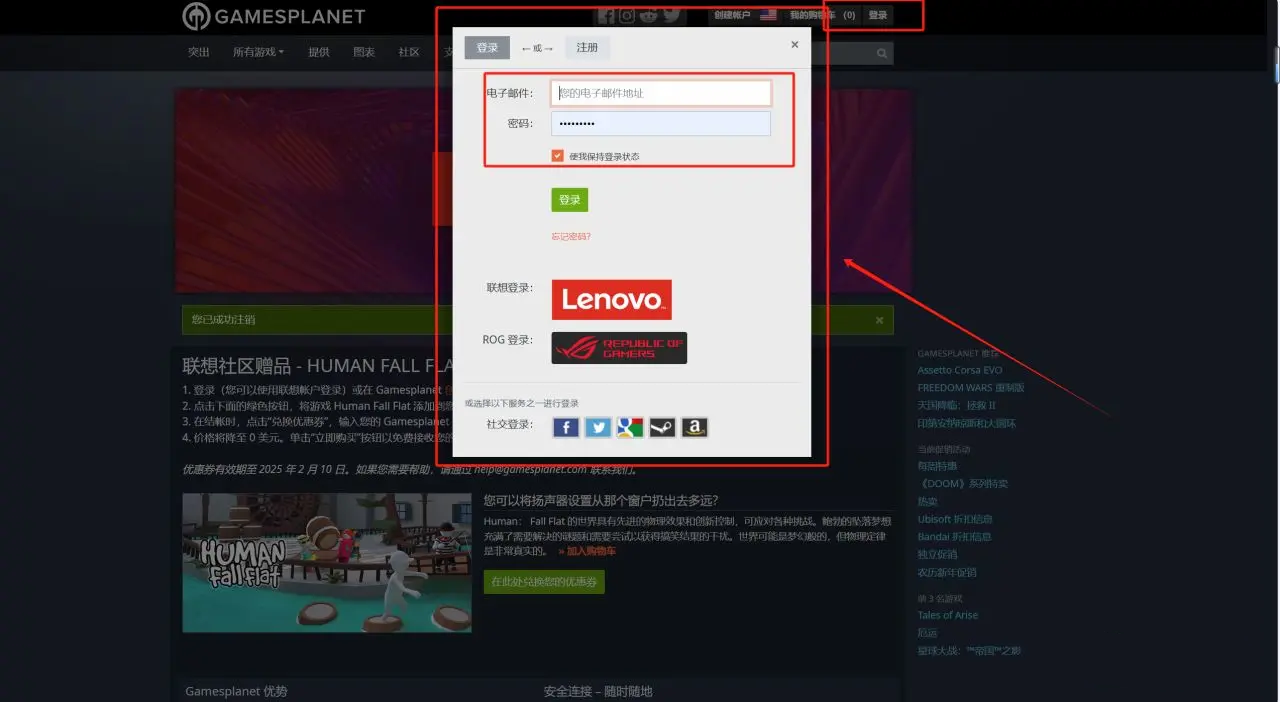
Task: Click the 忘记密码? link
Action: (571, 237)
